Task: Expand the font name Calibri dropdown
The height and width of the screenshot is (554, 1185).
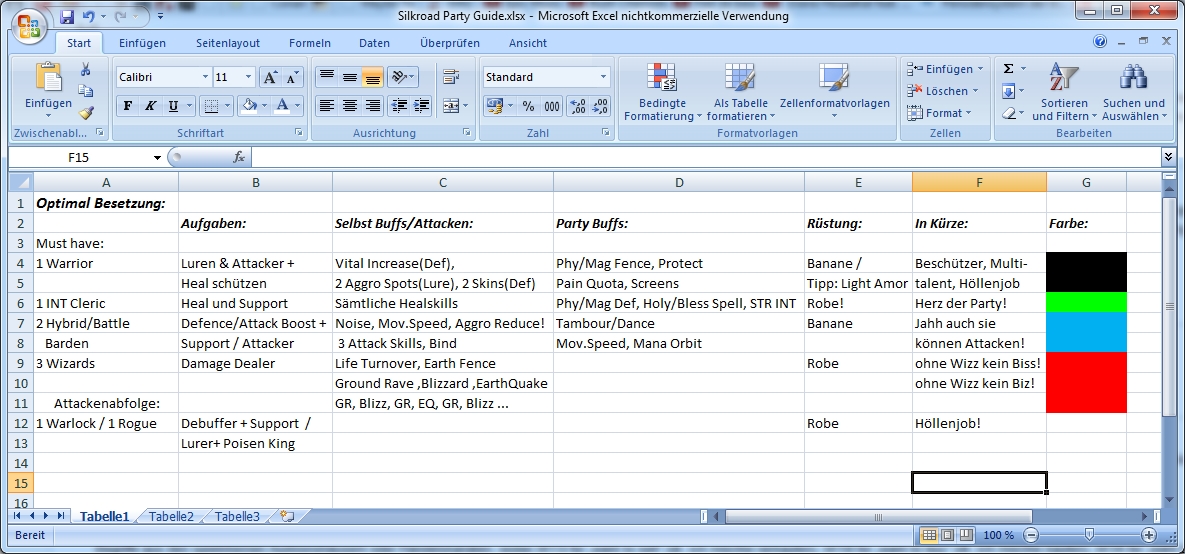Action: click(206, 77)
